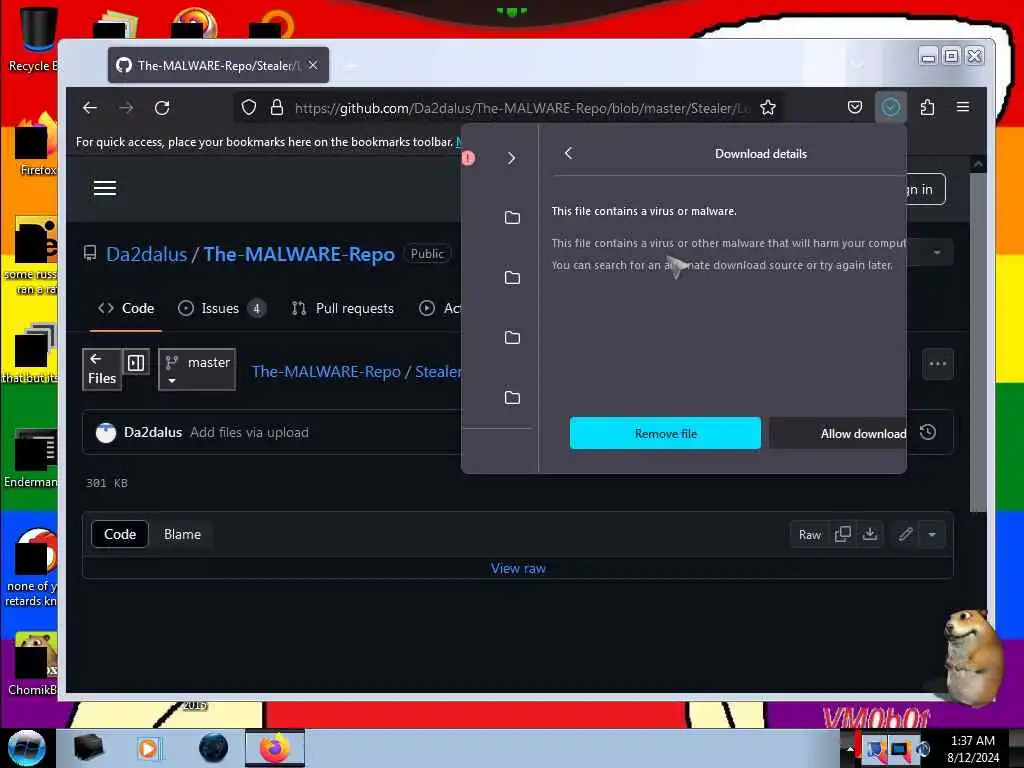Open the third folder icon in downloads list
Screen dimensions: 1024x768
(x=513, y=338)
